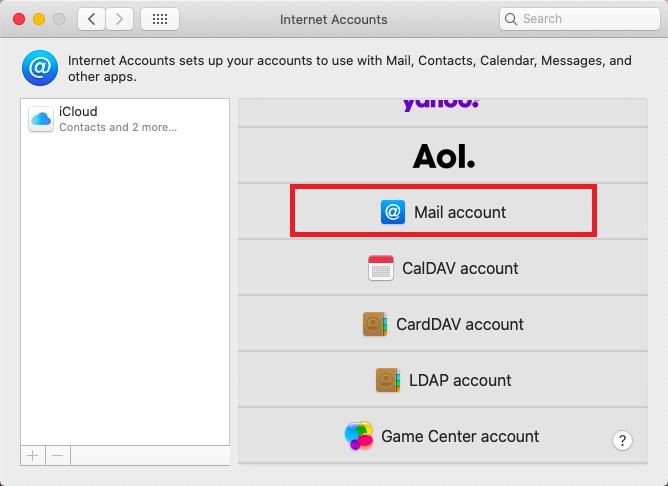Image resolution: width=668 pixels, height=486 pixels.
Task: Click the CalDAV calendar icon
Action: point(381,268)
